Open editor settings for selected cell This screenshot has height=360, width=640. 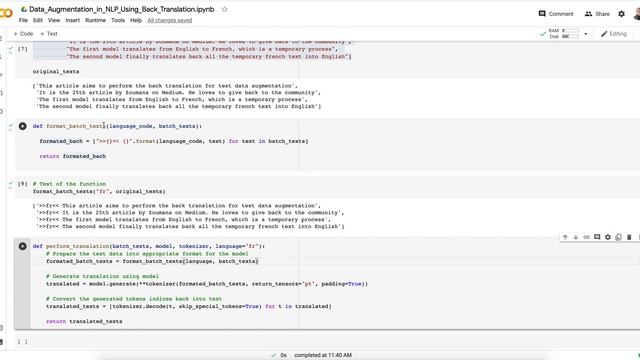coord(608,237)
